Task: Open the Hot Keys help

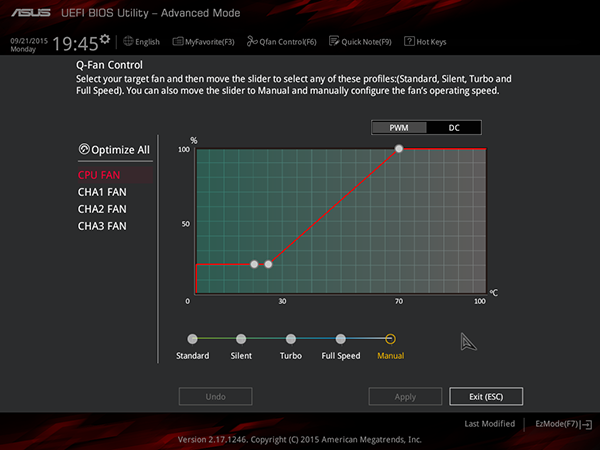Action: (x=425, y=42)
